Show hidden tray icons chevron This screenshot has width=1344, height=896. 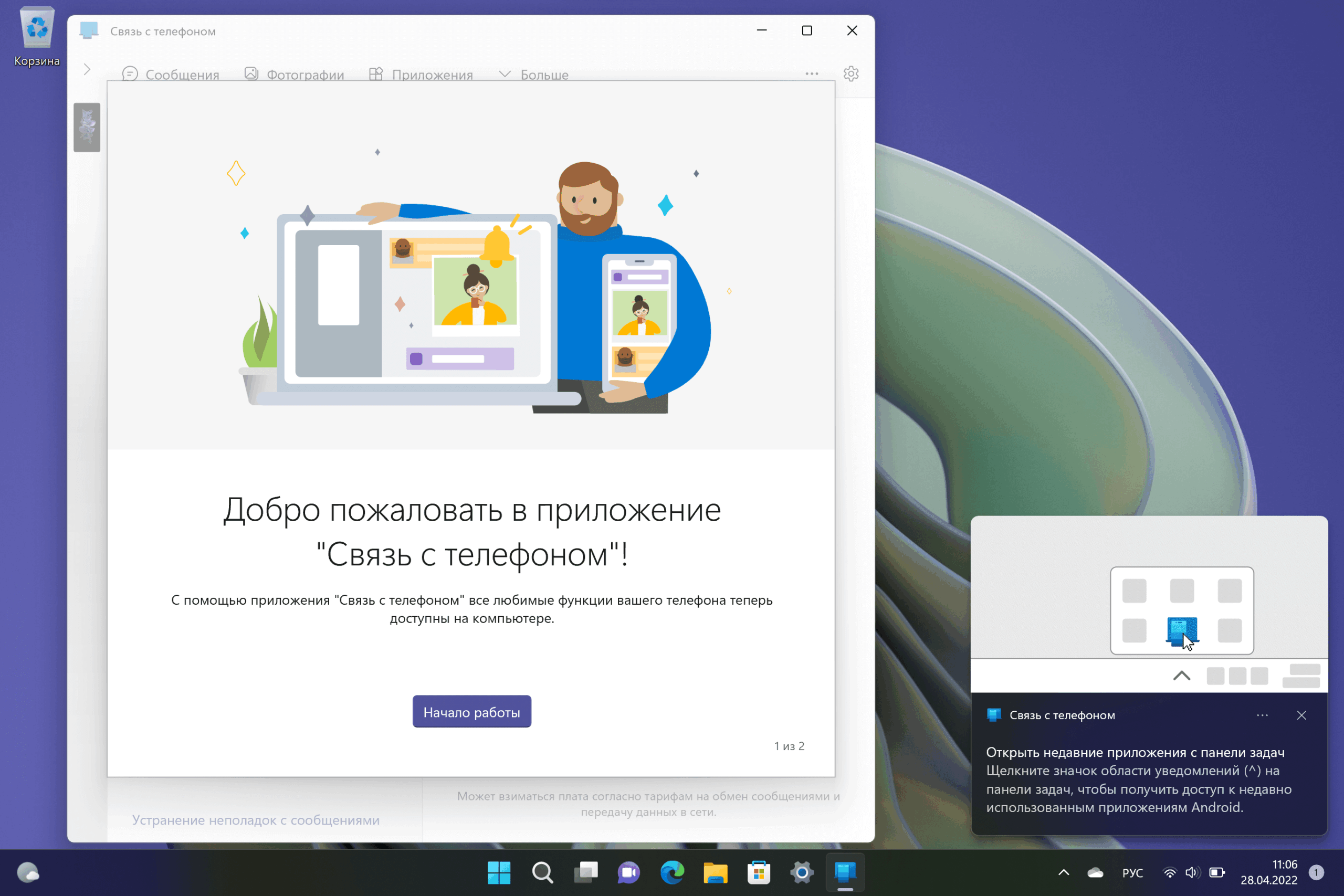[x=1064, y=872]
